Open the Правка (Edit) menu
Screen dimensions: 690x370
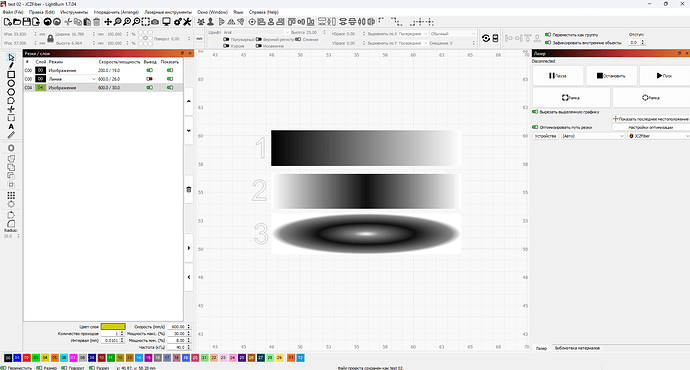coord(42,12)
